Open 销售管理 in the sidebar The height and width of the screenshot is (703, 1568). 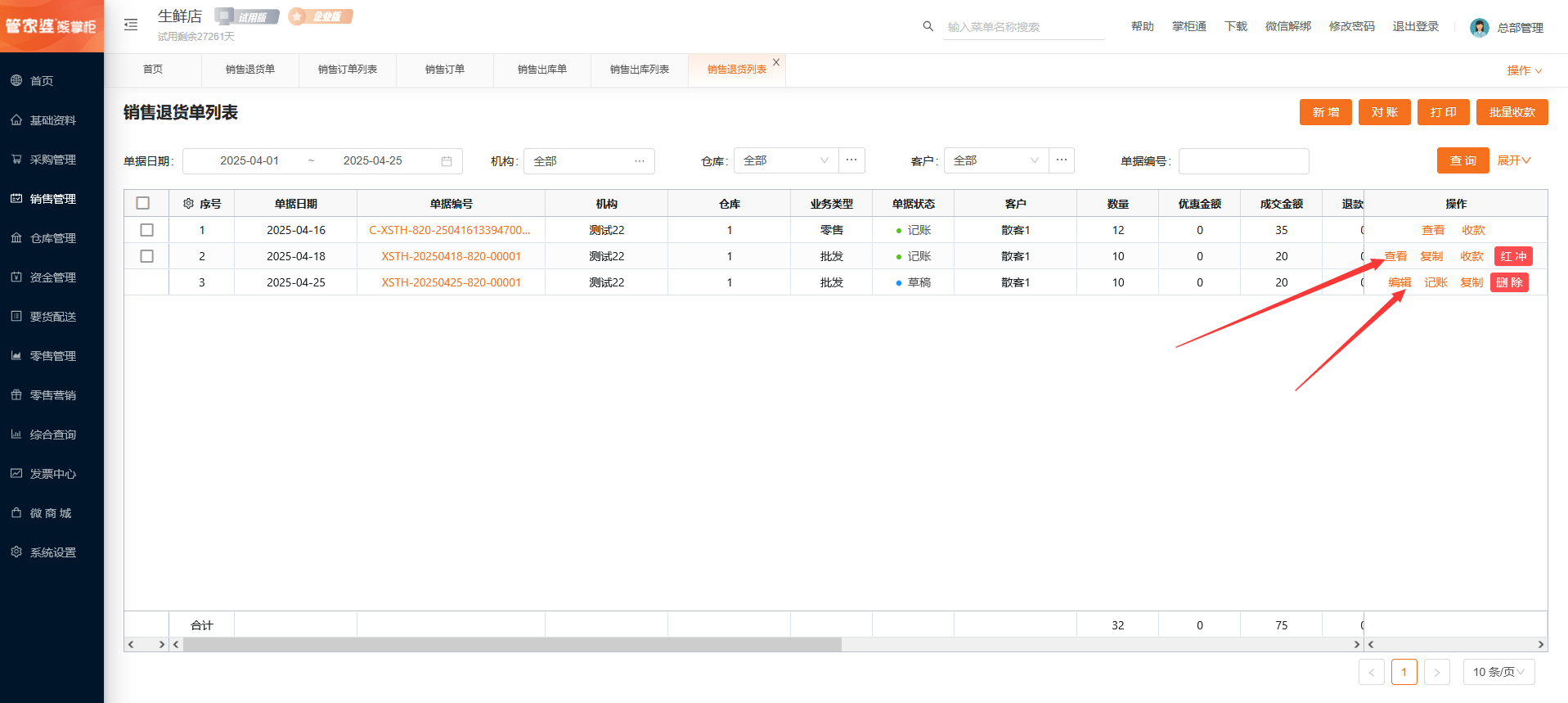pos(52,199)
